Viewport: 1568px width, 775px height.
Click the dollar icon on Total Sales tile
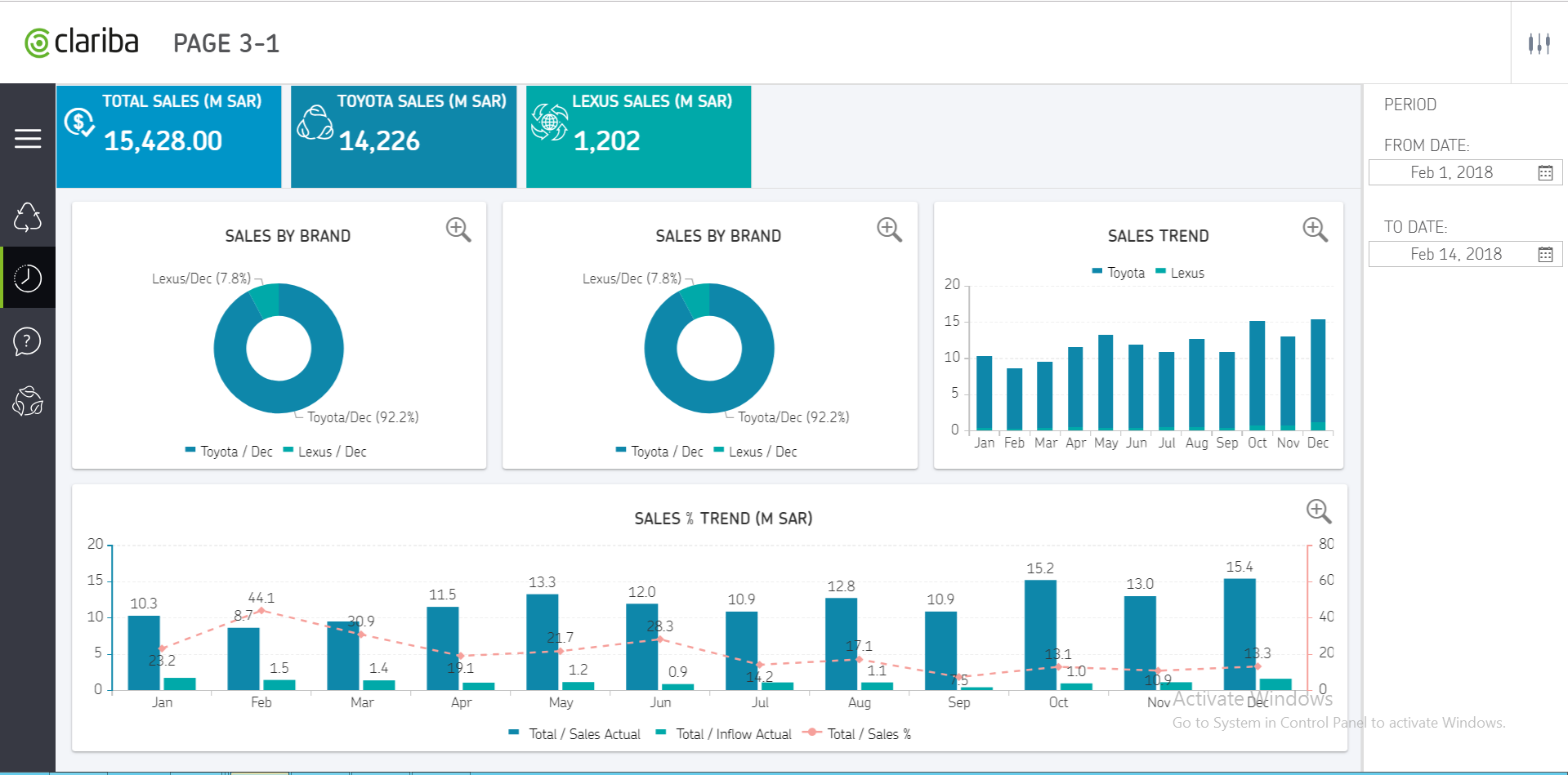(x=79, y=123)
